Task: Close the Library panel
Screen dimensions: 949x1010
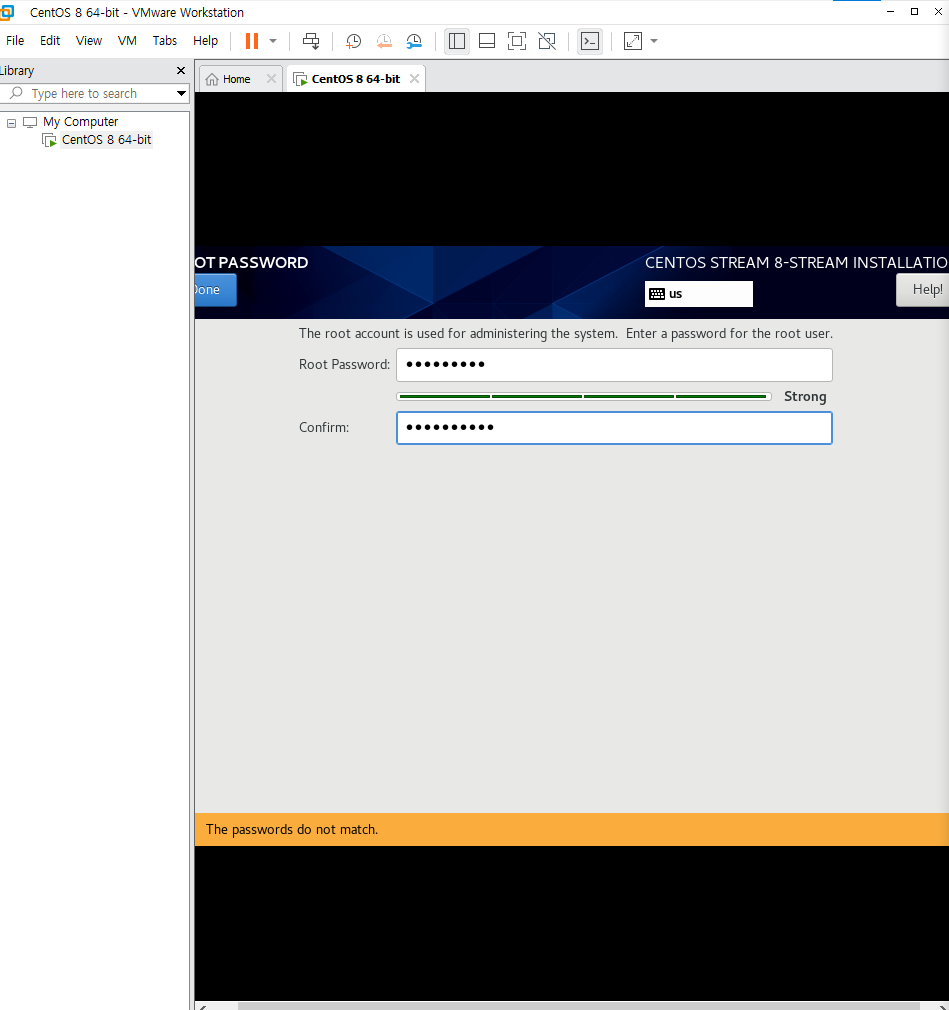Action: pyautogui.click(x=181, y=71)
